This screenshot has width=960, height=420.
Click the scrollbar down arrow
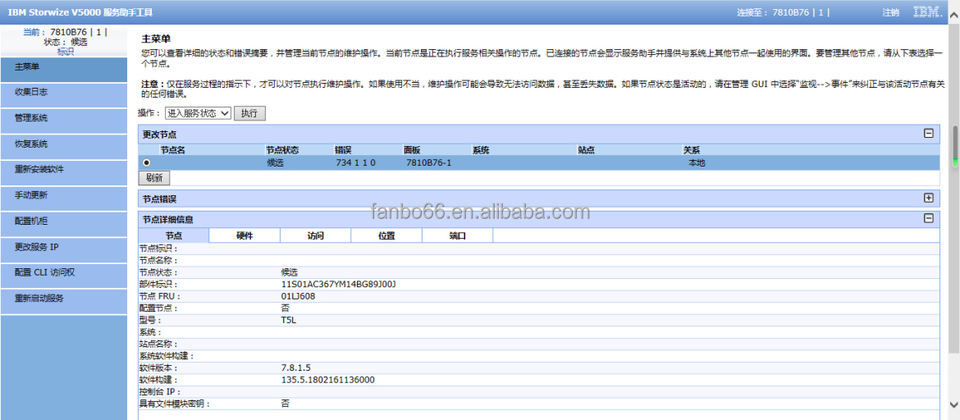coord(954,404)
